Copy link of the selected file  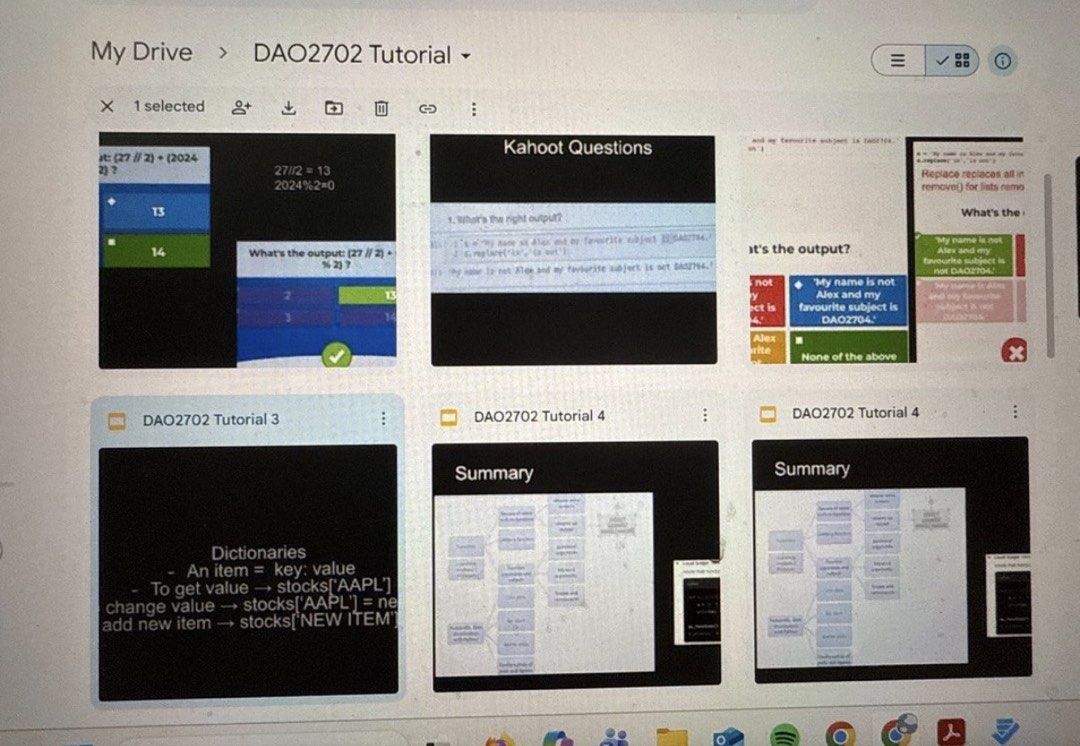pyautogui.click(x=428, y=109)
